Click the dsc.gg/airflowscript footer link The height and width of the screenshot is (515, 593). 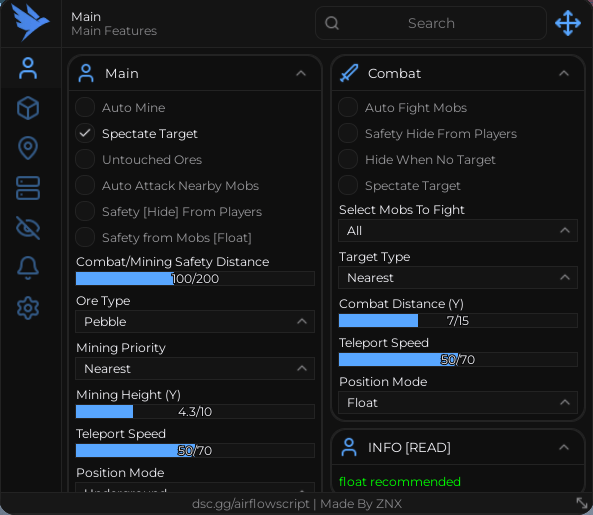(250, 504)
